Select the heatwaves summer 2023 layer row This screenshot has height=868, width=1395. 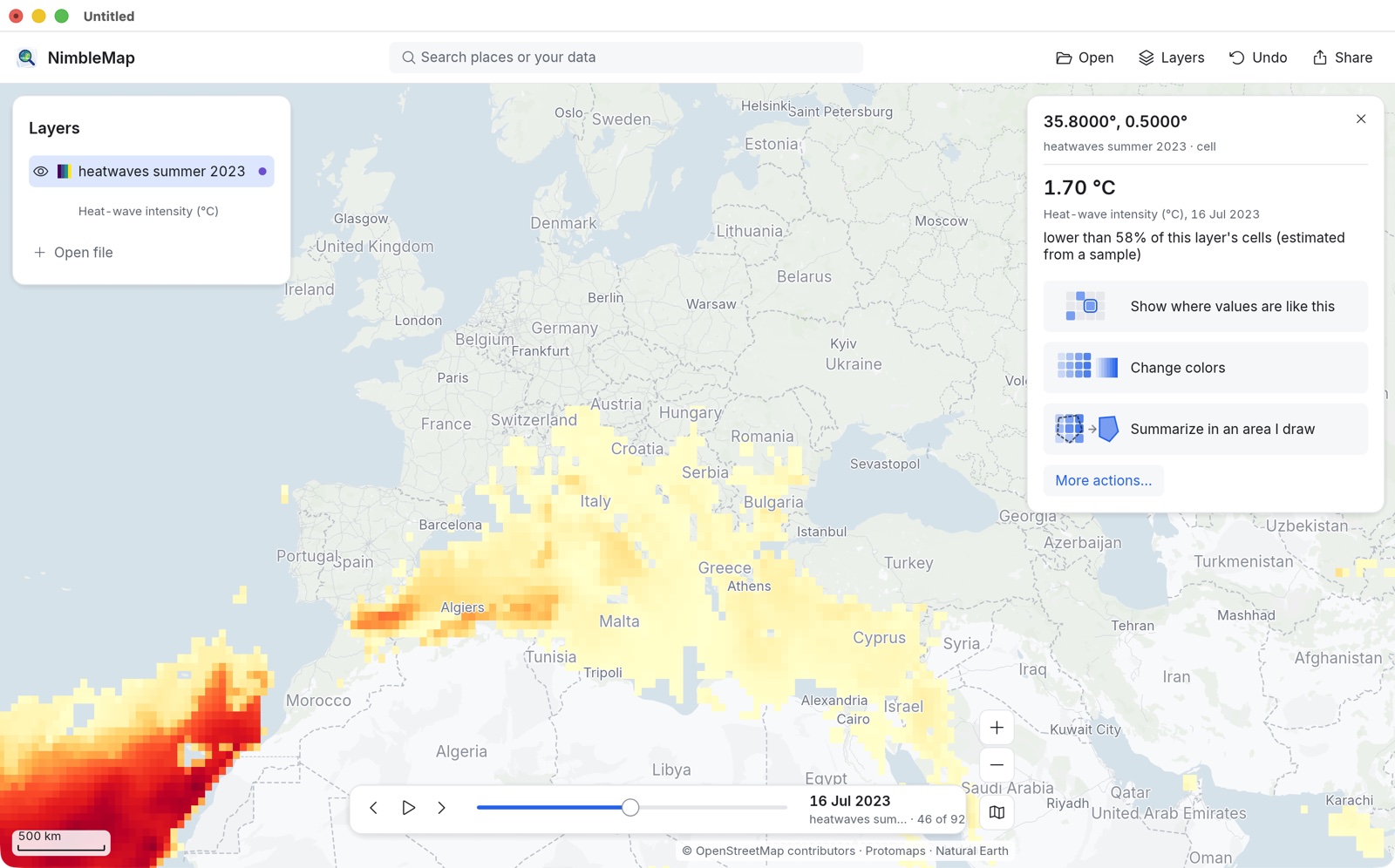click(x=152, y=172)
